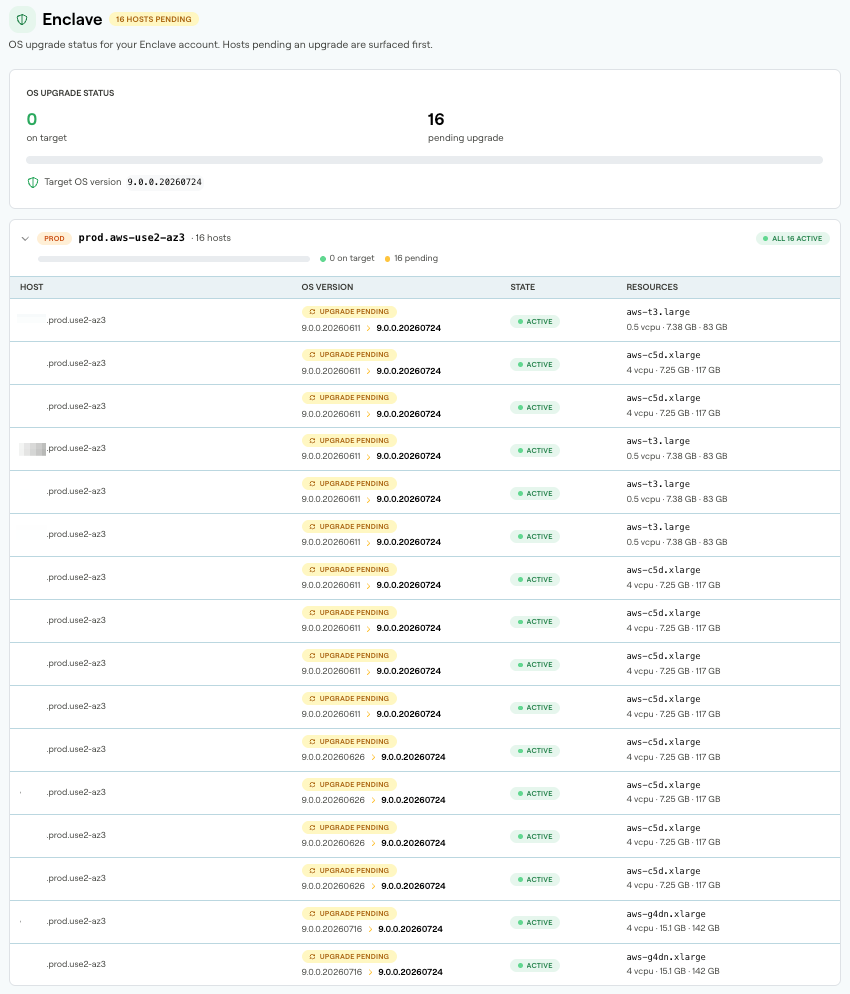Click the ALL 16 ACTIVE badge

[x=792, y=239]
